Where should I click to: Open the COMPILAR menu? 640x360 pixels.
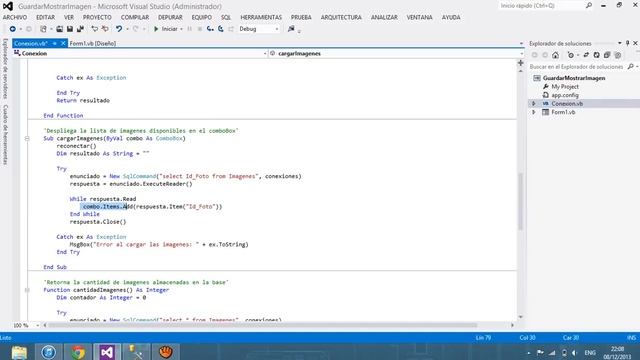135,17
